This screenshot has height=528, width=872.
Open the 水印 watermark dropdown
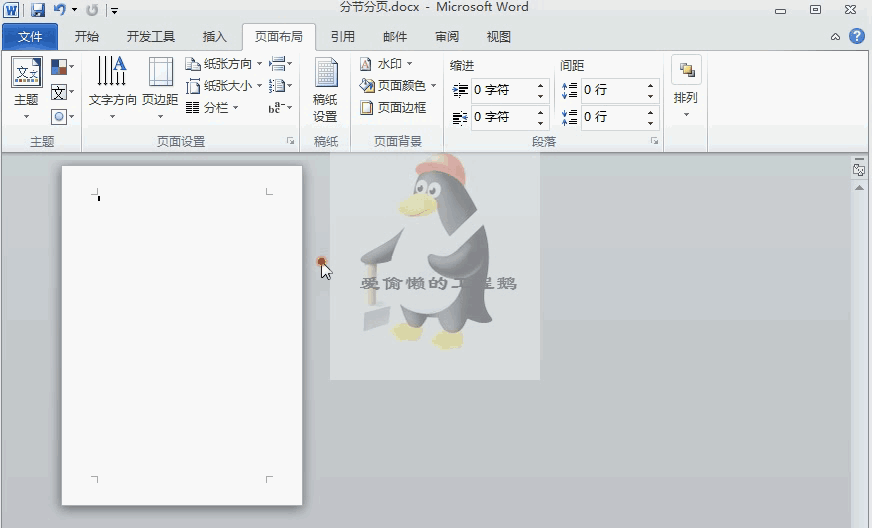[x=387, y=64]
